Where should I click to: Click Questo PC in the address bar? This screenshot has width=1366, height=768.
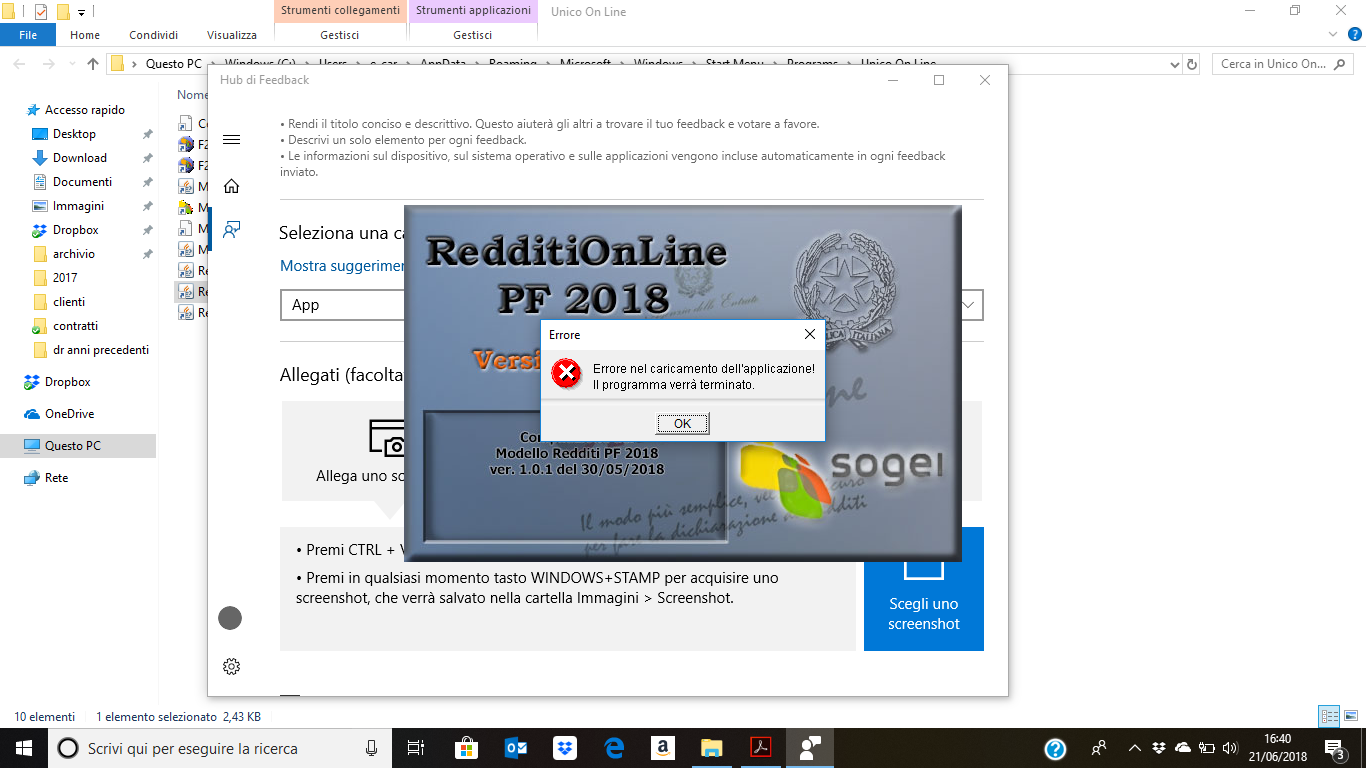pos(173,64)
